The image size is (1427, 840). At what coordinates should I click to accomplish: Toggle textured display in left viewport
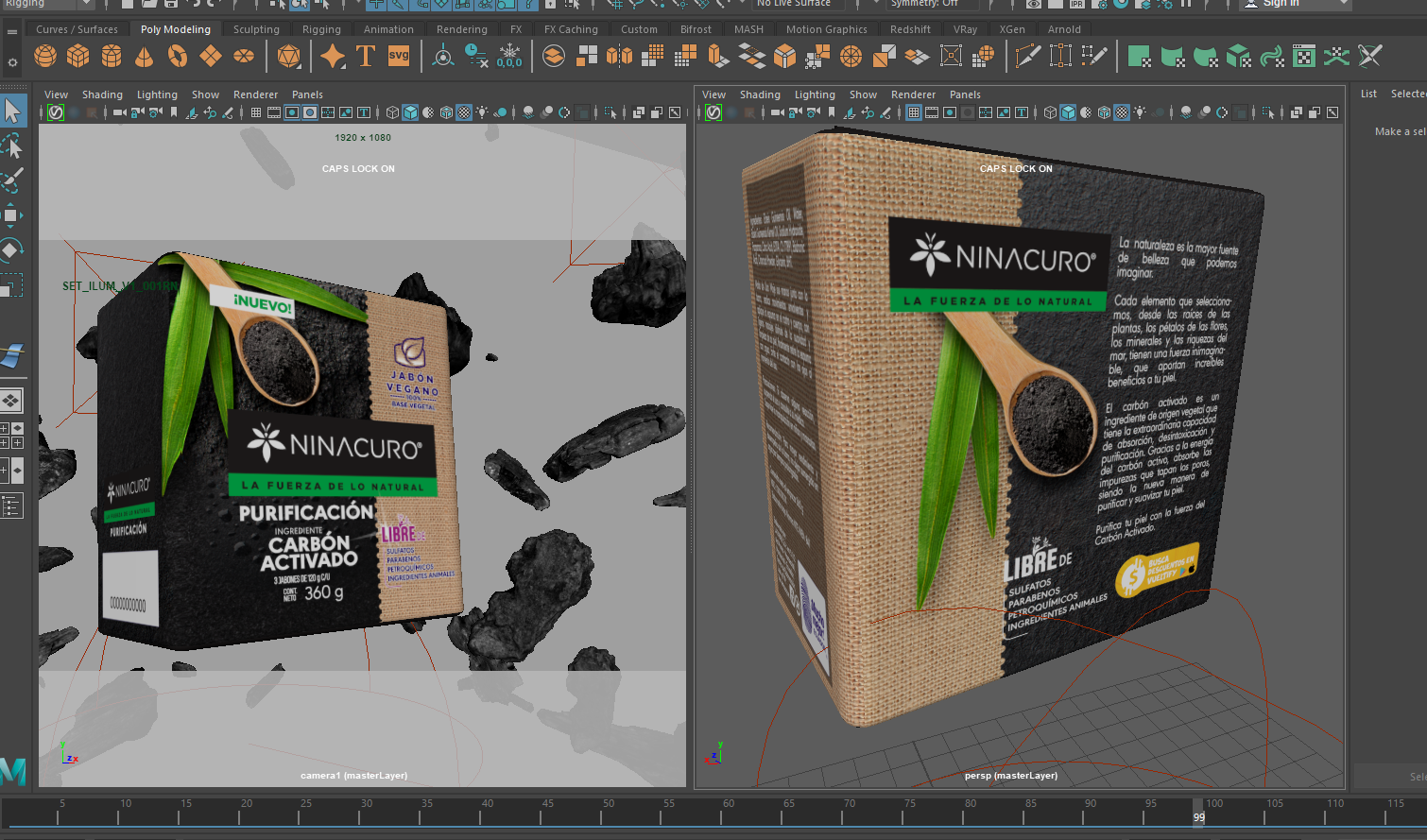464,112
